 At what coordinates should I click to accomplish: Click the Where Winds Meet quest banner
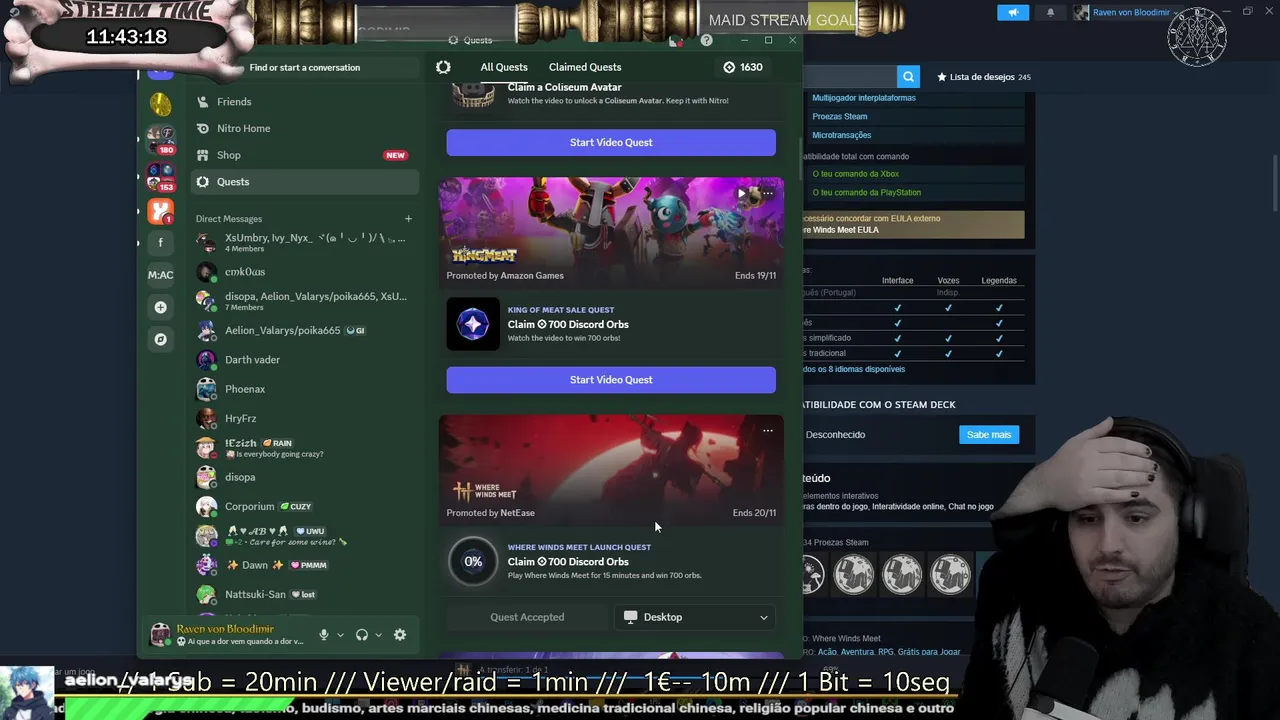point(611,470)
